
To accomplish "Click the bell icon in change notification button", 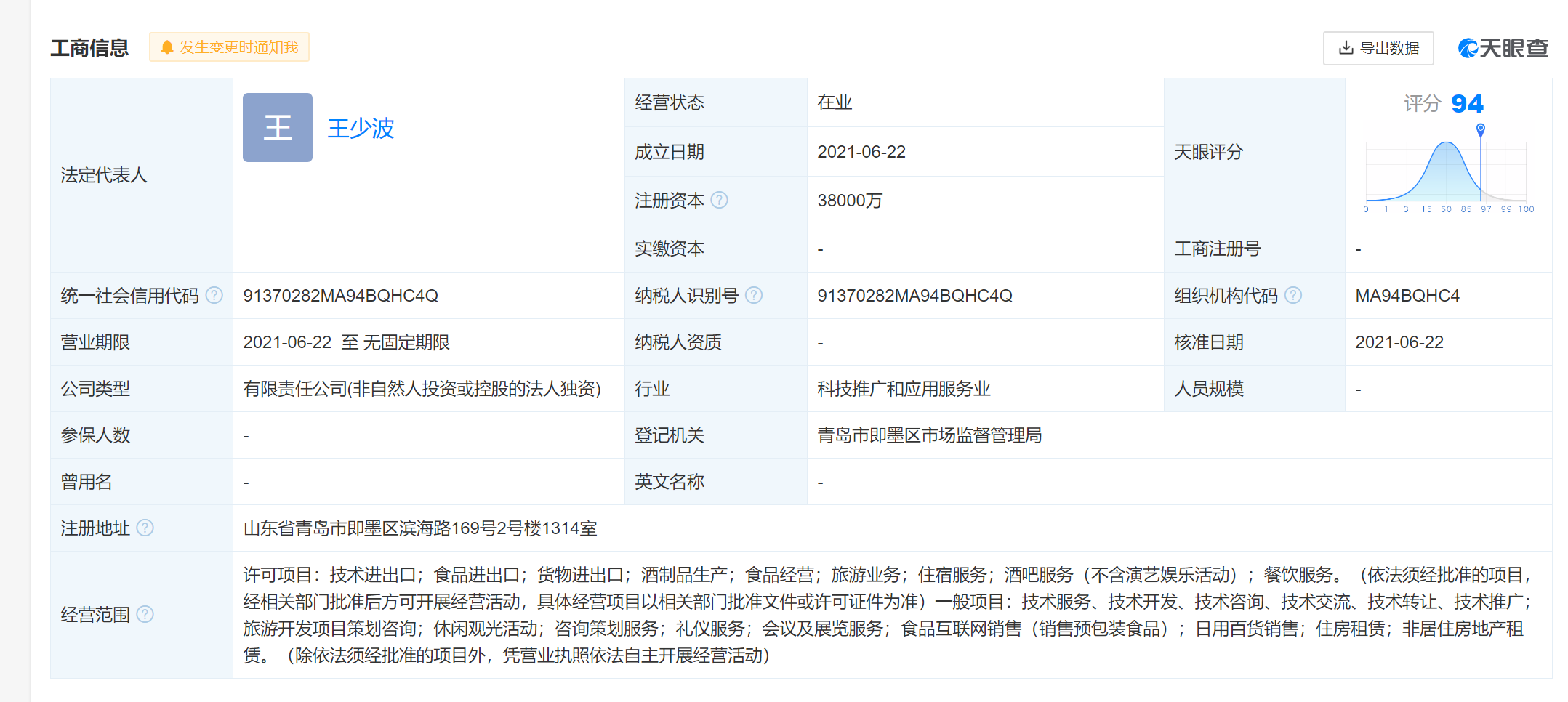I will click(167, 47).
